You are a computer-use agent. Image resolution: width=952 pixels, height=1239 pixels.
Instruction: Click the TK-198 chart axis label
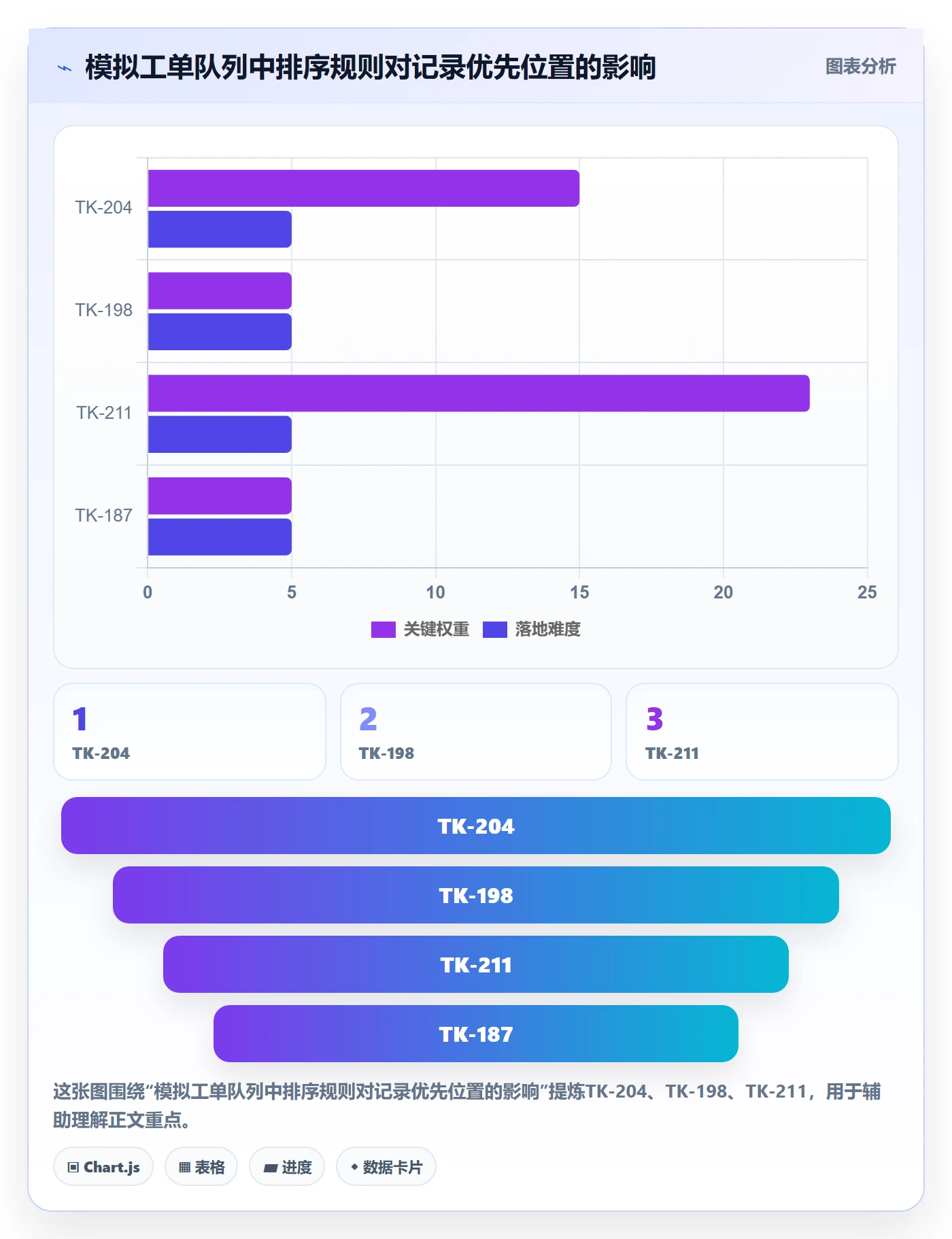click(103, 310)
